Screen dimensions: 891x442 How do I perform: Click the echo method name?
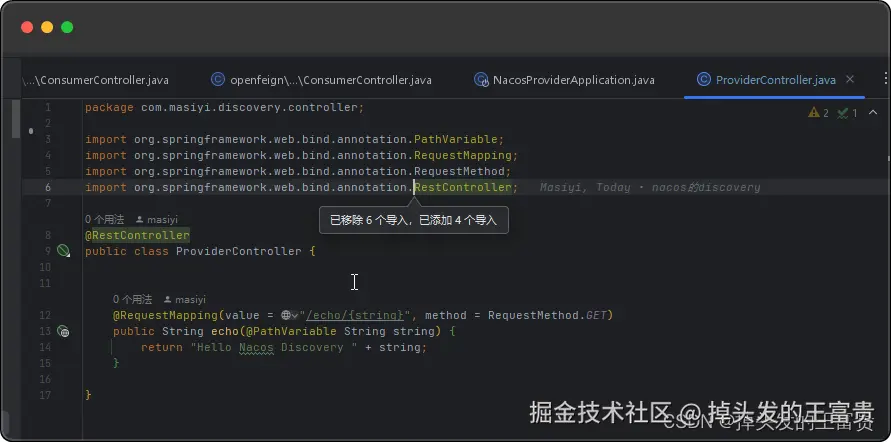coord(224,331)
